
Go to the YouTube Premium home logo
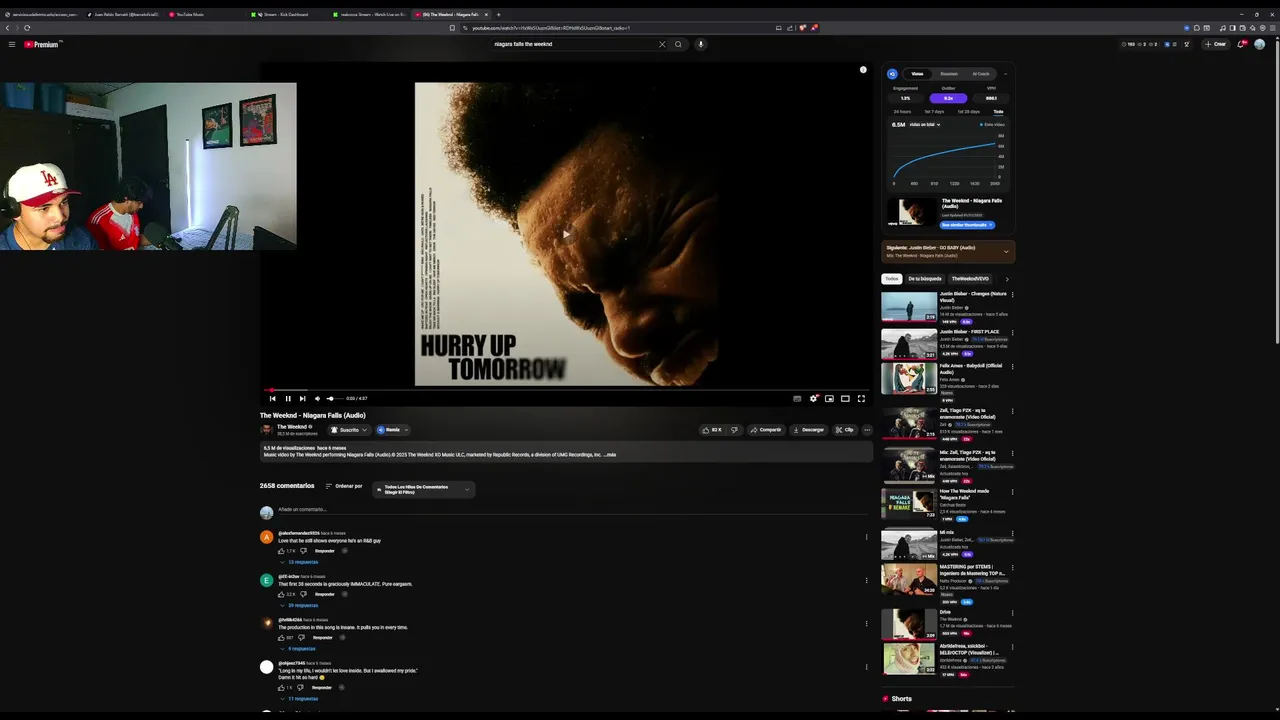pyautogui.click(x=42, y=44)
